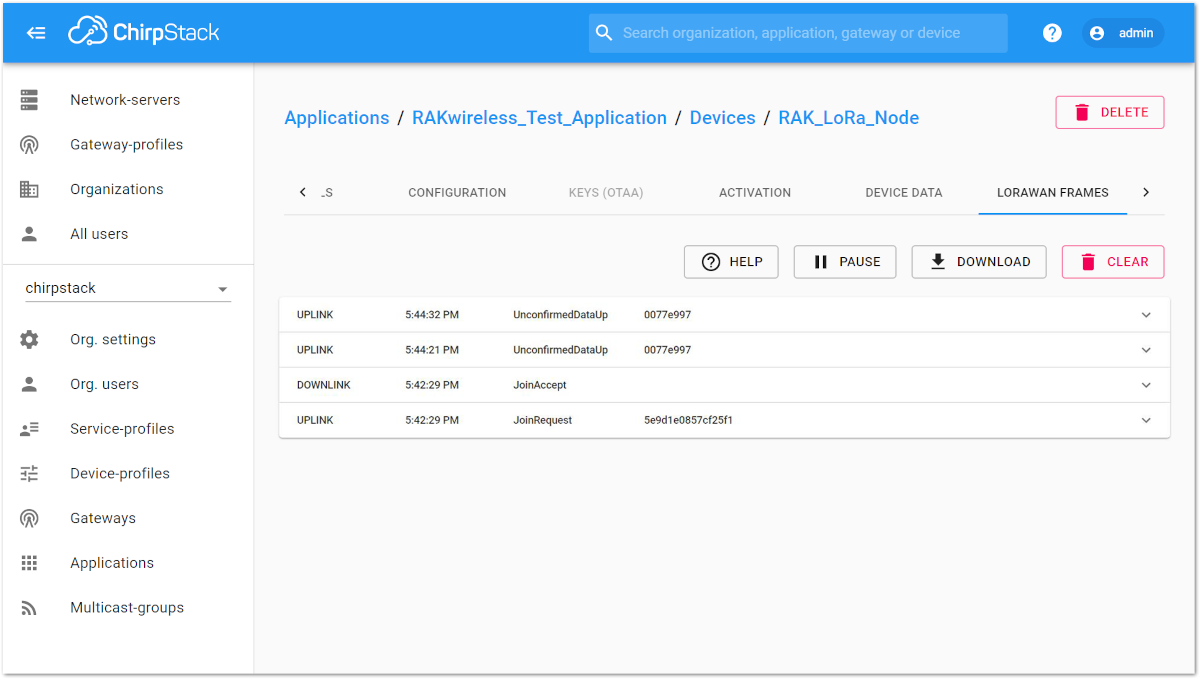
Task: Click the Organizations building icon
Action: 29,189
